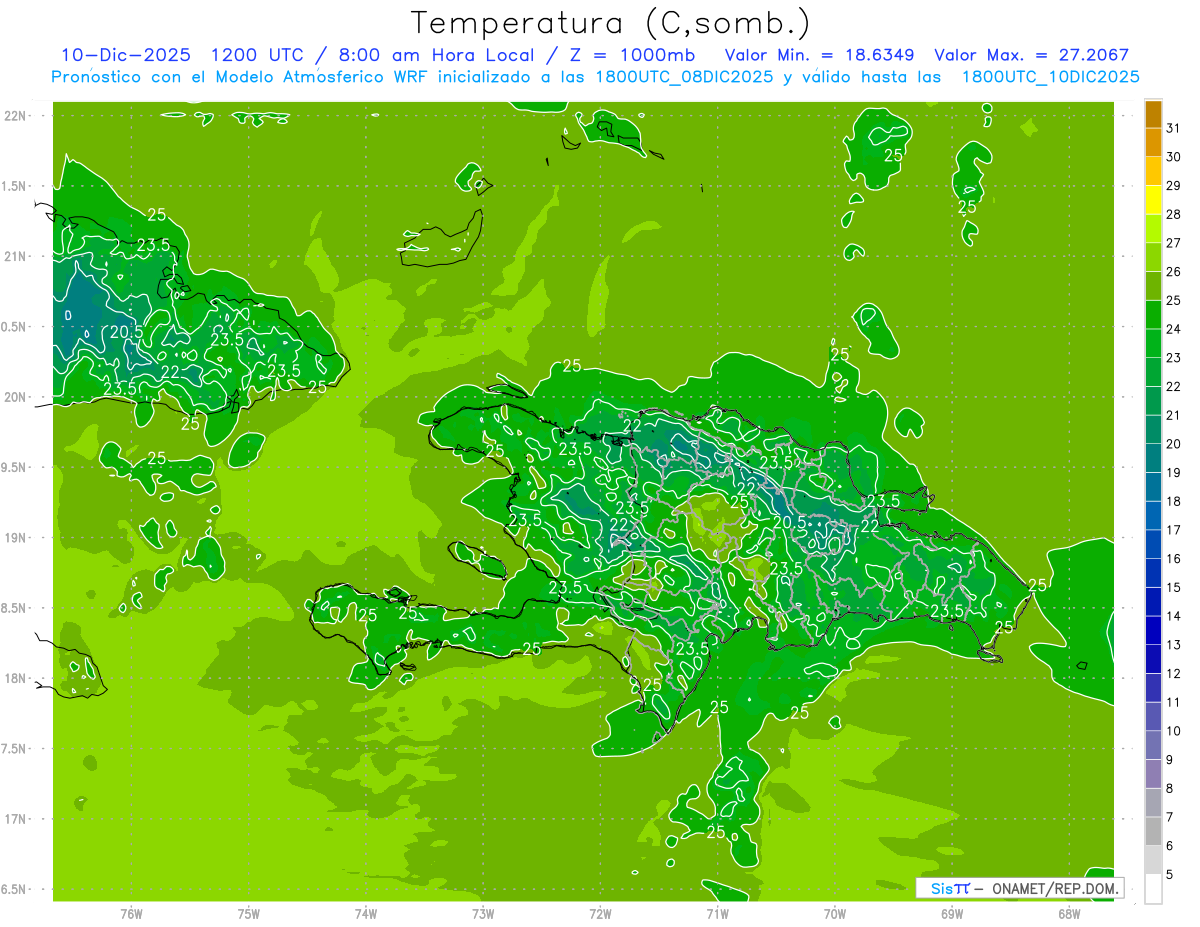Click the legend value '5'
The image size is (1200, 927).
(x=1170, y=874)
